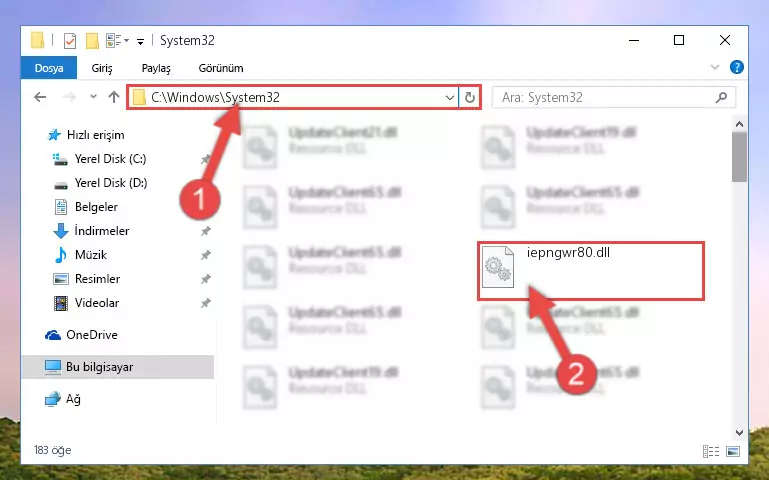Open the Görünüm ribbon tab
The height and width of the screenshot is (480, 769).
(x=221, y=68)
